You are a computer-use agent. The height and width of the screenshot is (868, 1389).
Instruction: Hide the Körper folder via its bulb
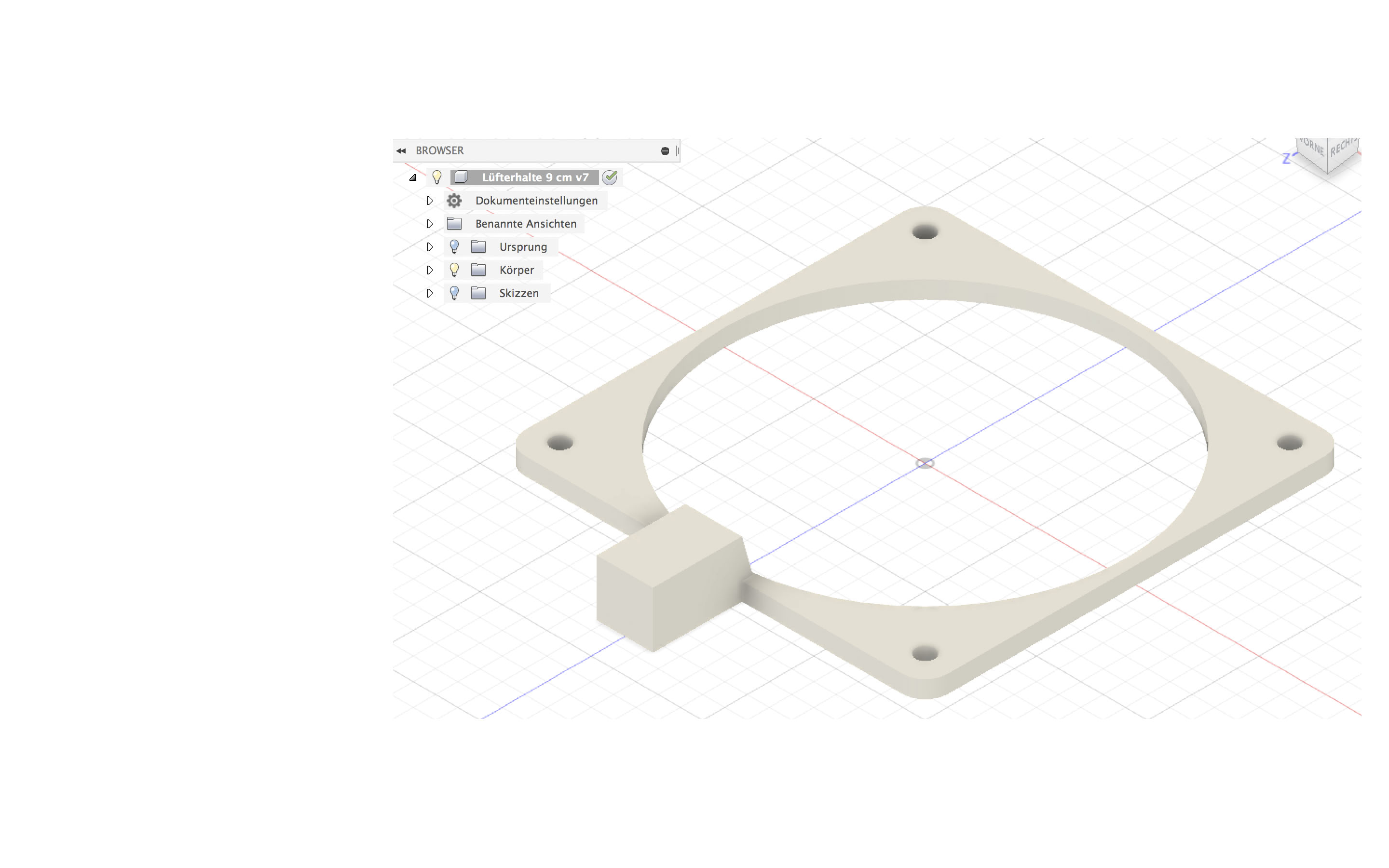[454, 270]
